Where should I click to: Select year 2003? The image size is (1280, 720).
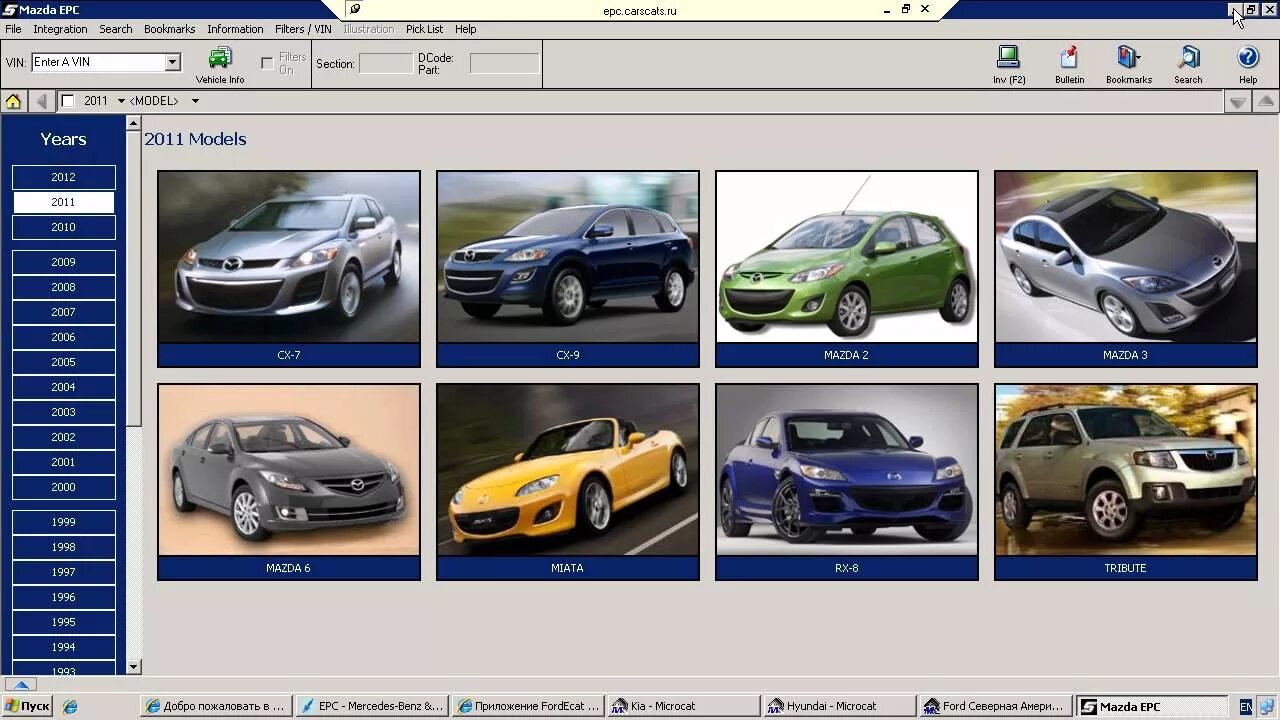click(x=64, y=412)
